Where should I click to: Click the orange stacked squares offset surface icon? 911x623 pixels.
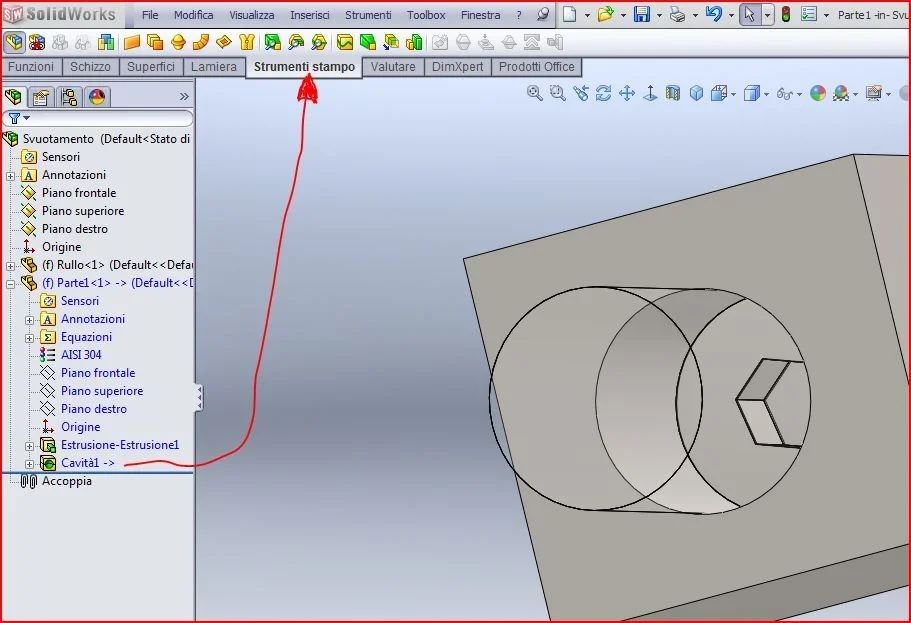155,42
